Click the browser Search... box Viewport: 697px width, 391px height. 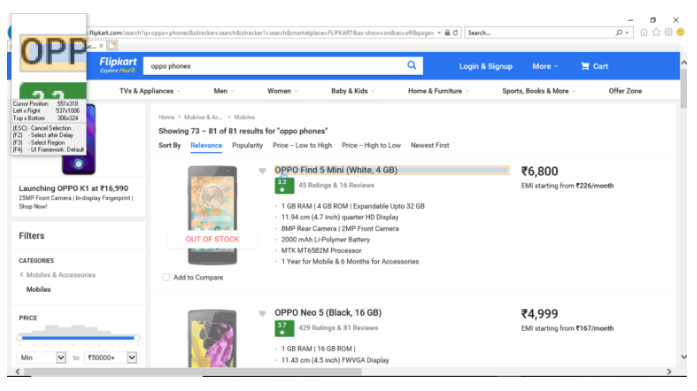[540, 33]
